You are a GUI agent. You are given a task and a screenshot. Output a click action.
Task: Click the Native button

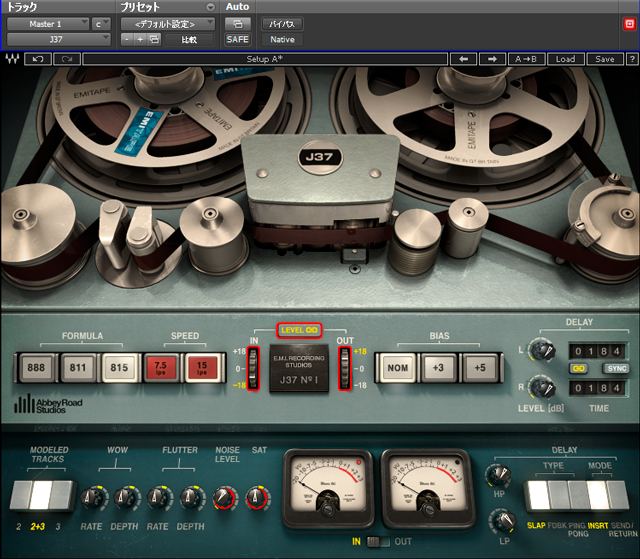(x=282, y=40)
